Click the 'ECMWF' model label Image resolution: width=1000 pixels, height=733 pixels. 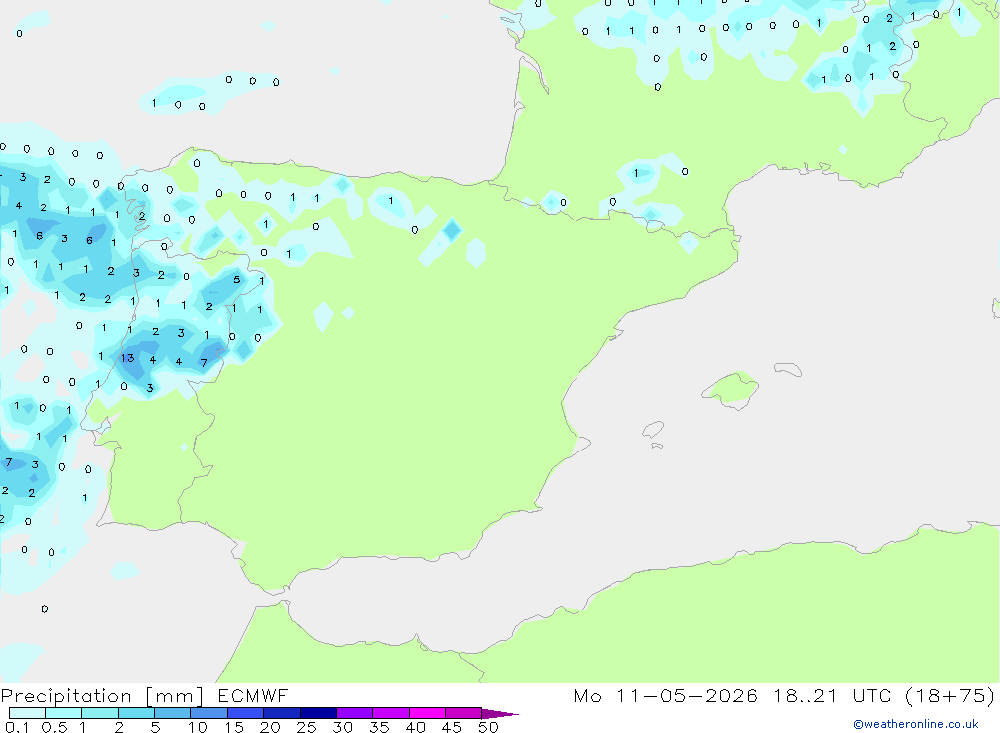click(x=253, y=695)
